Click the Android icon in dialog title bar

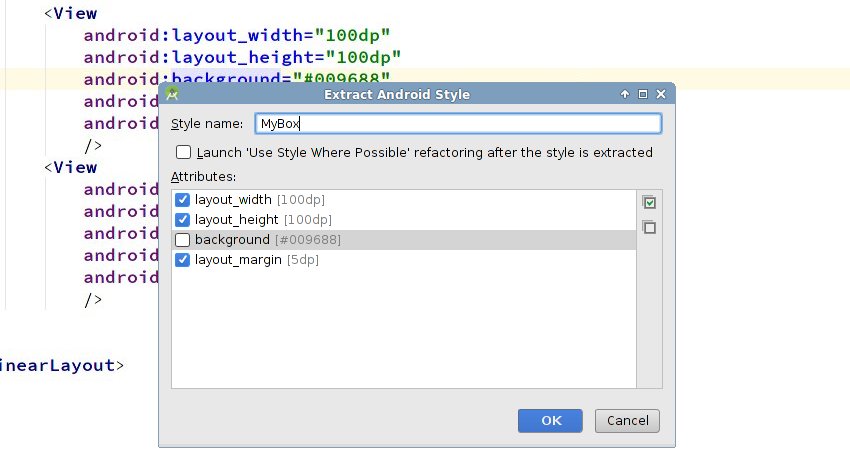coord(172,94)
